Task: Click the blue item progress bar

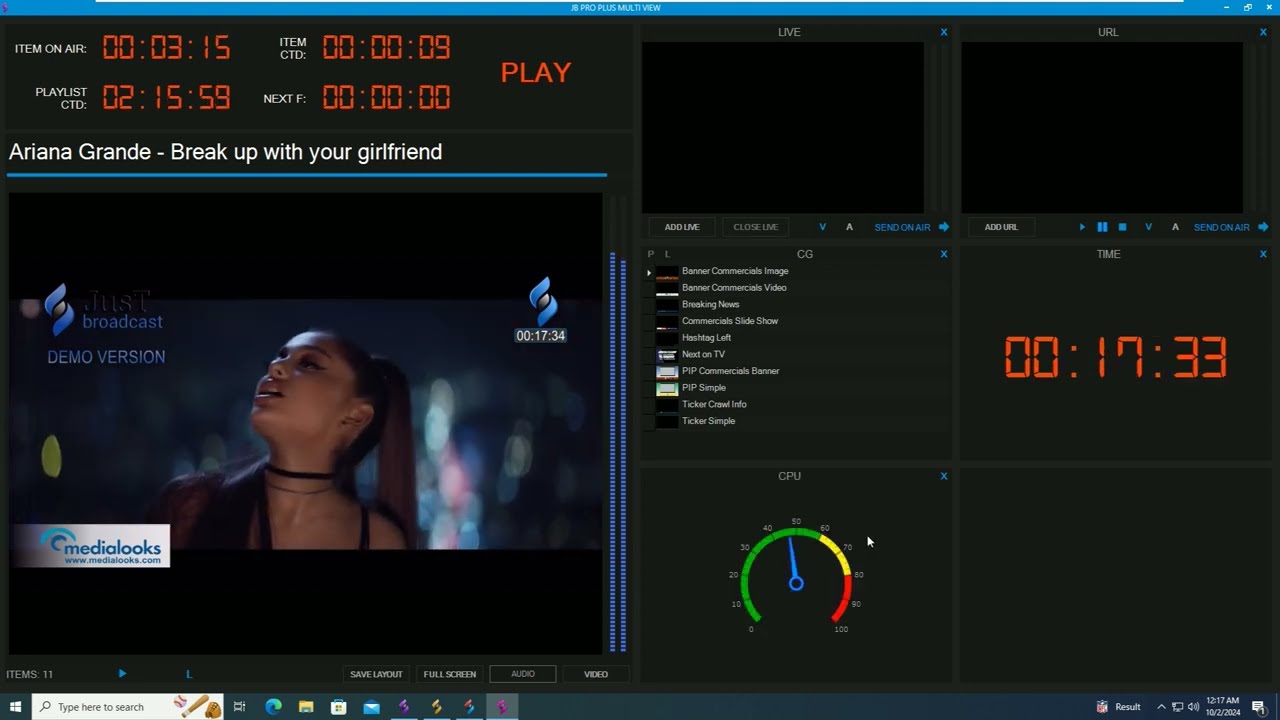Action: click(x=307, y=175)
